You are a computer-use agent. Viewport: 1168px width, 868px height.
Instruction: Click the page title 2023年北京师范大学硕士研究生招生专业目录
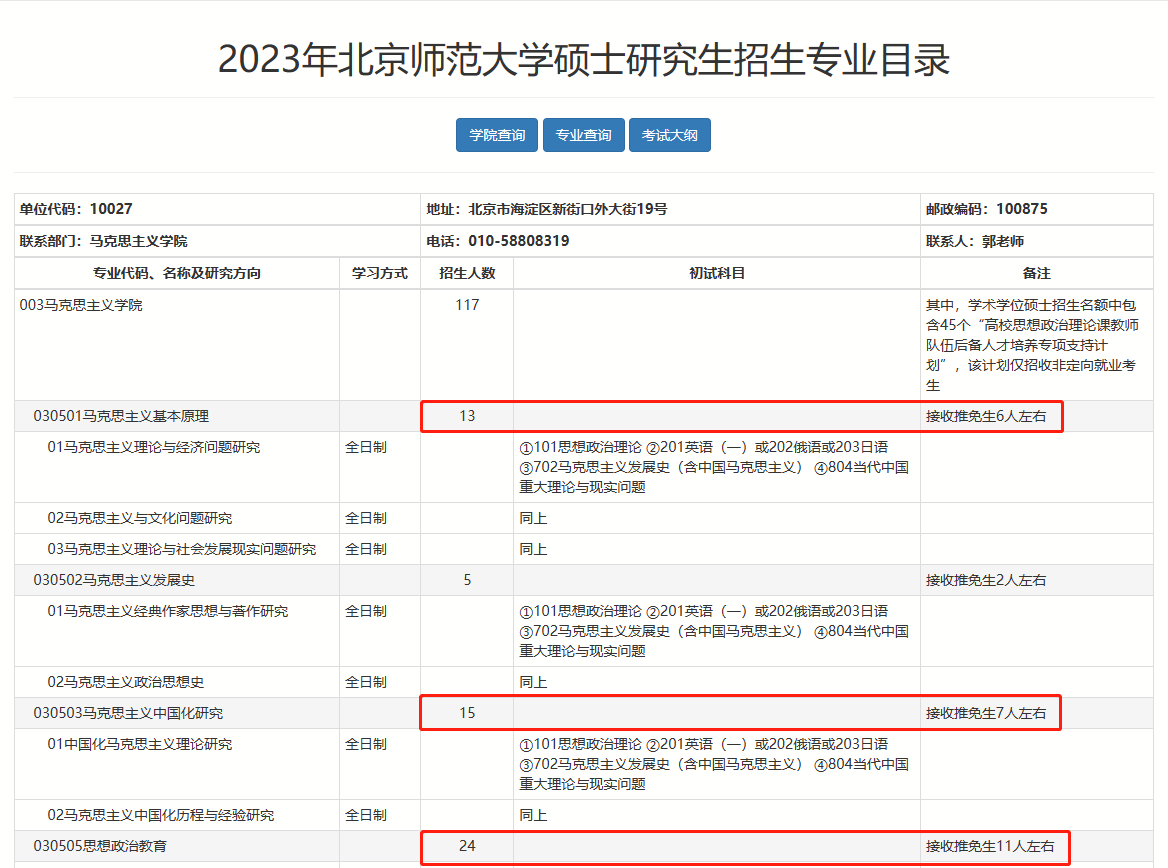(x=583, y=60)
